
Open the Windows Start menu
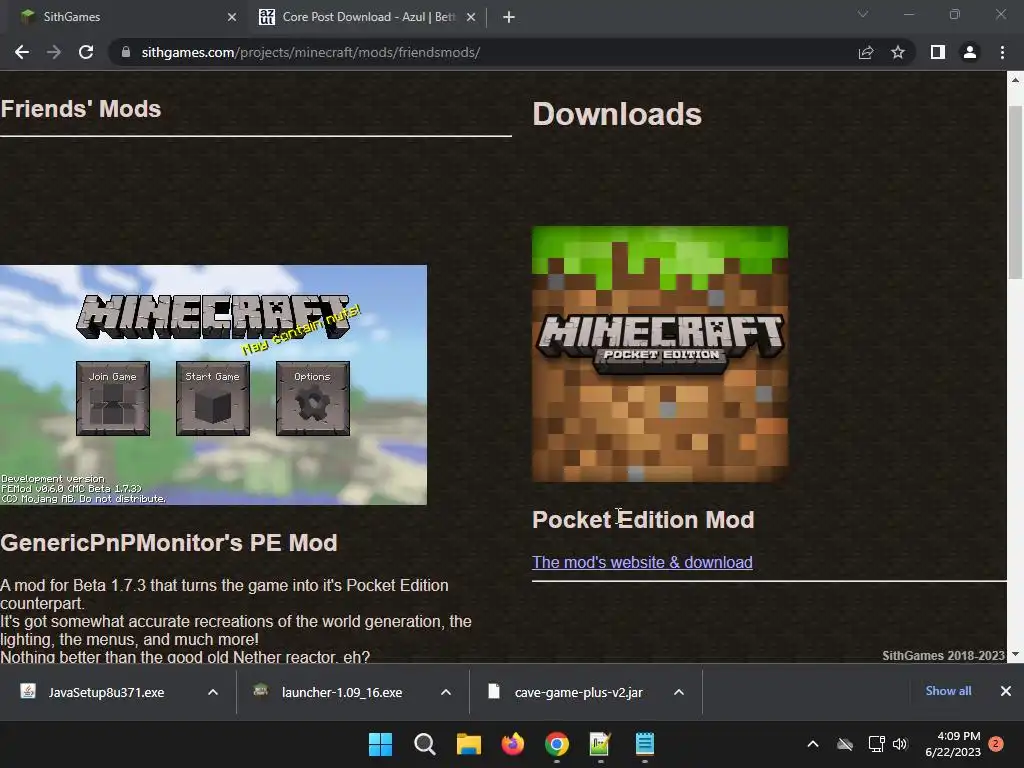click(381, 744)
